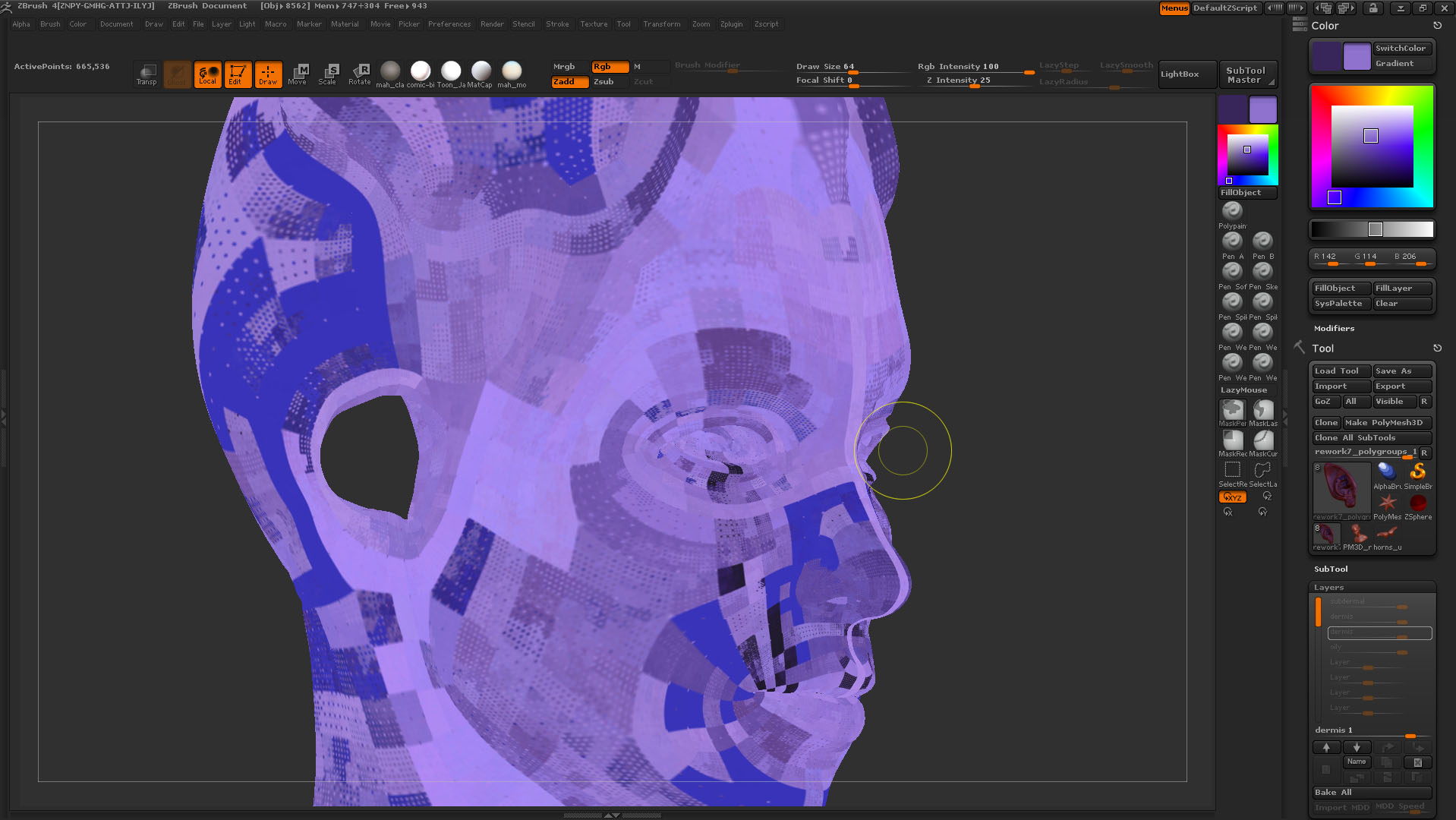1456x820 pixels.
Task: Activate the SelectRect selection icon
Action: point(1231,468)
